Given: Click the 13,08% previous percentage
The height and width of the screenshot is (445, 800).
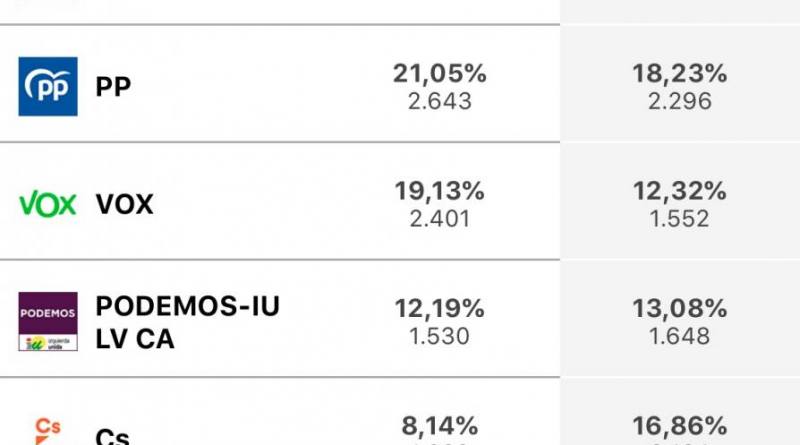Looking at the screenshot, I should click(x=679, y=309).
